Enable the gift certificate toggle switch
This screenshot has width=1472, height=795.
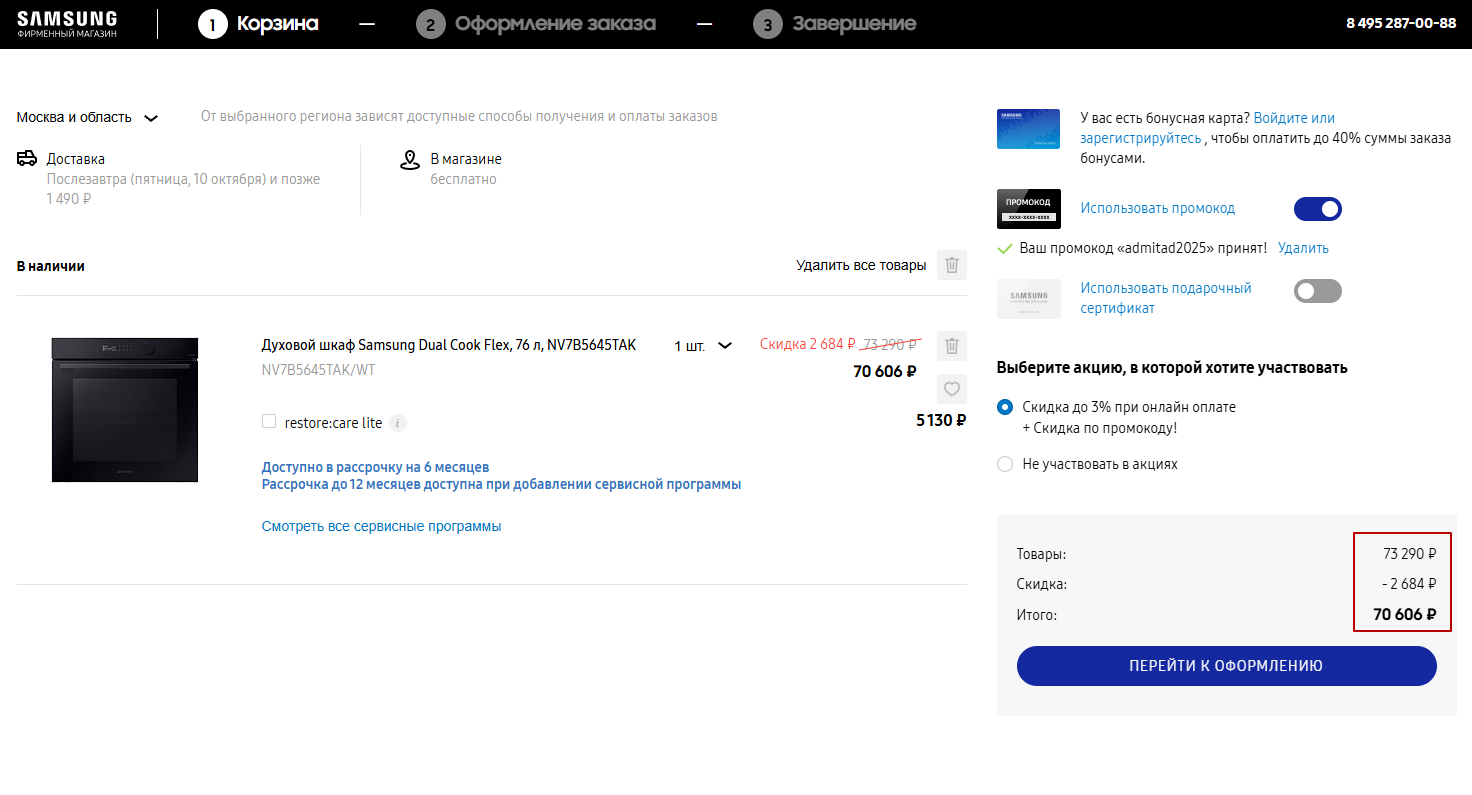(1317, 291)
